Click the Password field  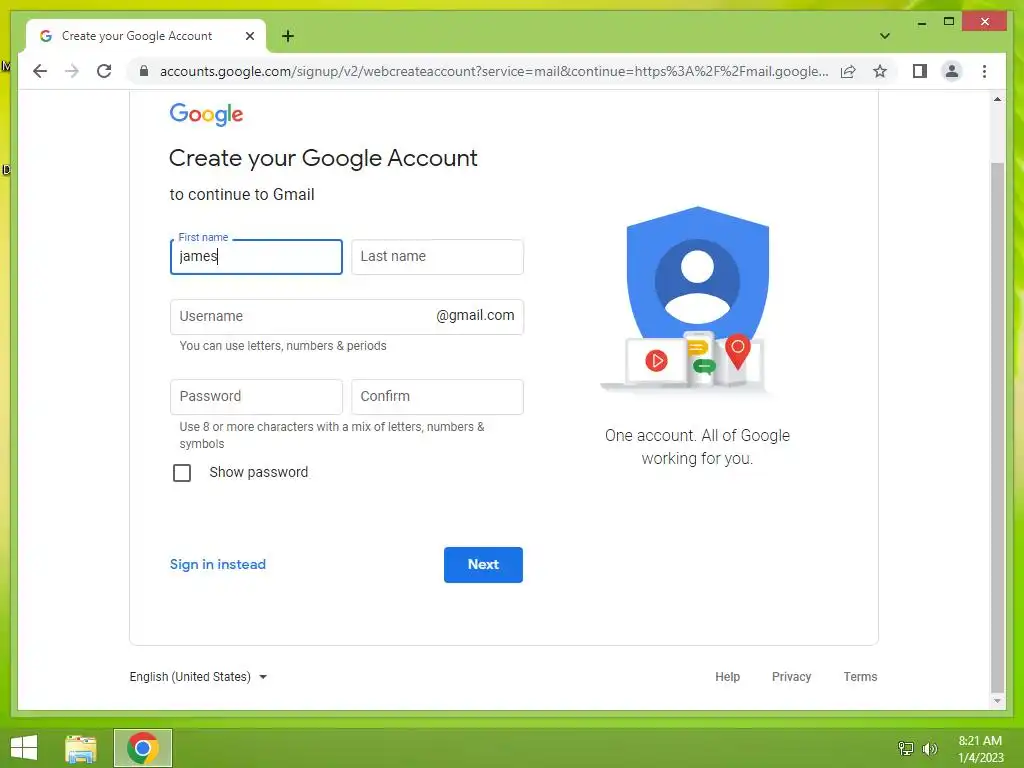coord(256,396)
